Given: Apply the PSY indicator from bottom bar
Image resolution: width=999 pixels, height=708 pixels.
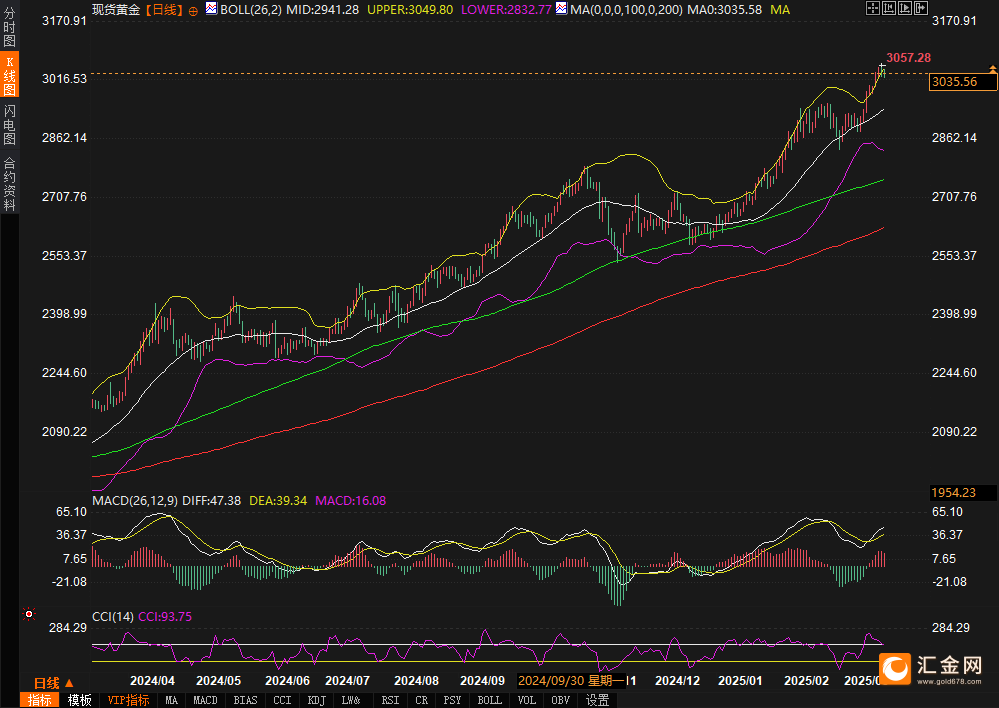Looking at the screenshot, I should [452, 700].
